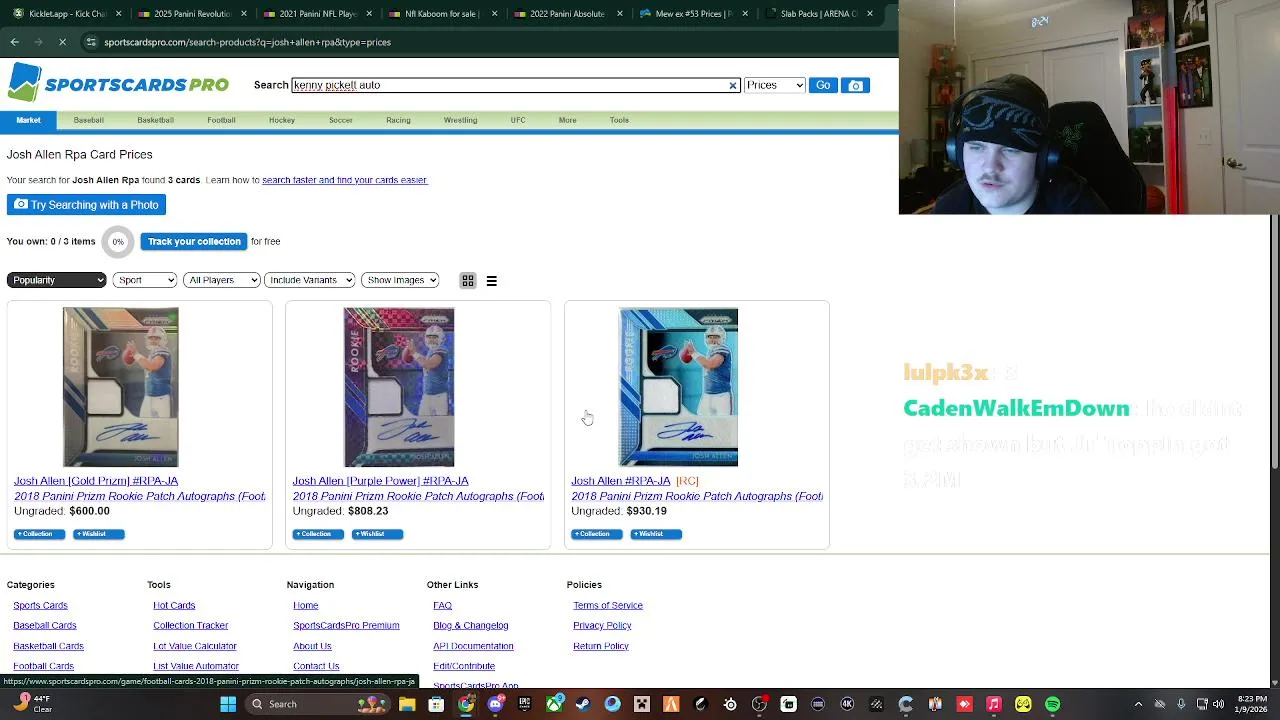The width and height of the screenshot is (1280, 720).
Task: Open the Popularity sort dropdown
Action: click(x=56, y=280)
